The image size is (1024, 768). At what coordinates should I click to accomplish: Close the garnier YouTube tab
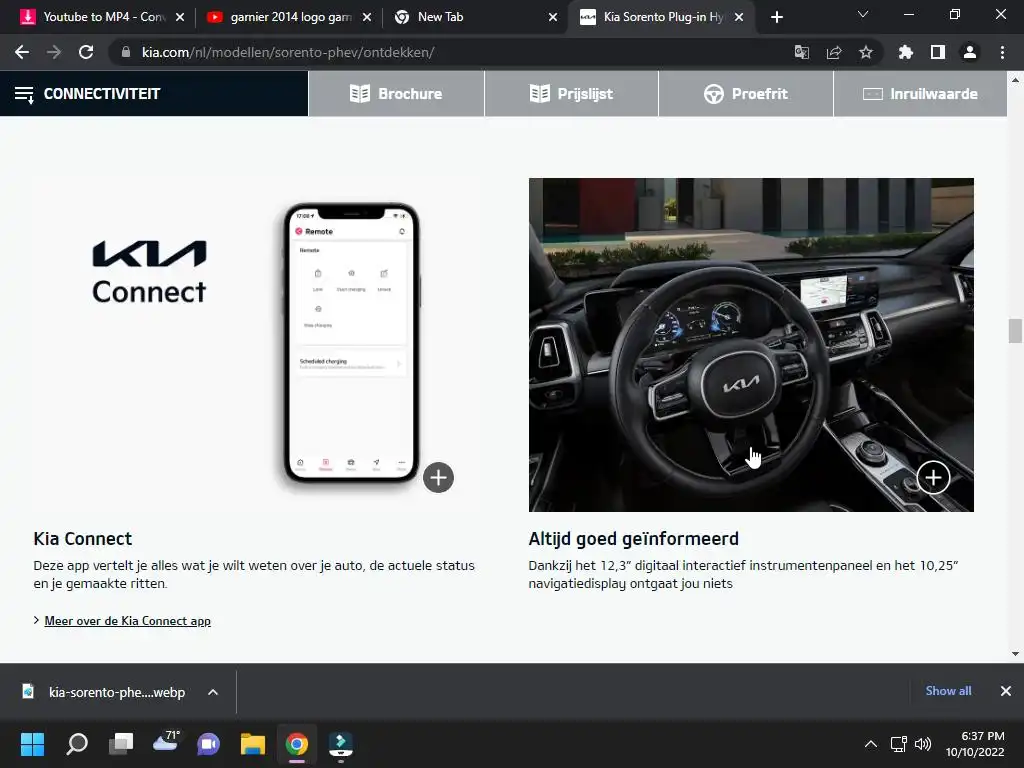pos(367,17)
